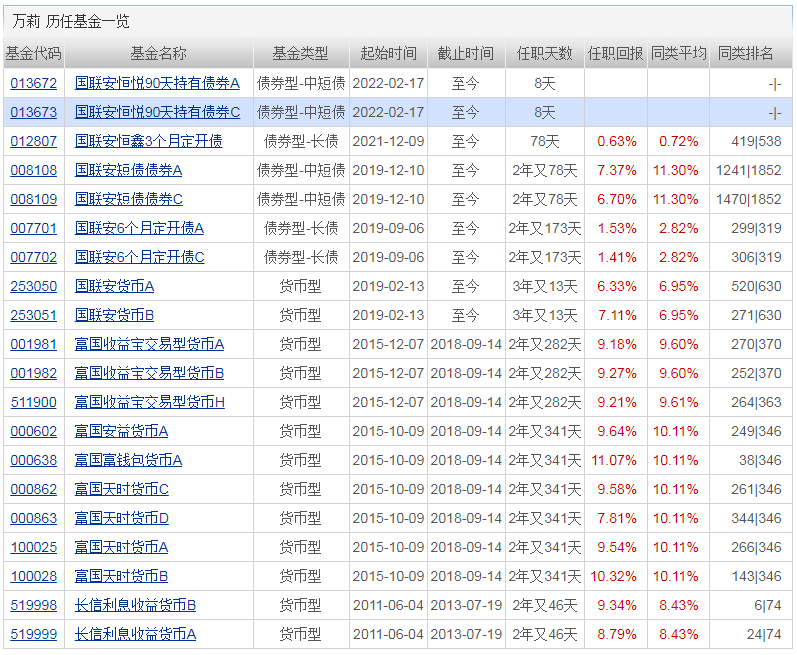Open fund code 008108
This screenshot has width=797, height=655.
[x=33, y=170]
